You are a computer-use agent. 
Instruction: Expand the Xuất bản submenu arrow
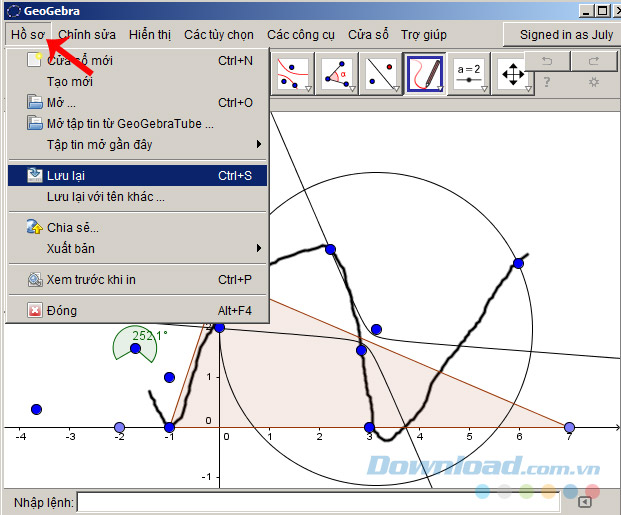coord(259,248)
